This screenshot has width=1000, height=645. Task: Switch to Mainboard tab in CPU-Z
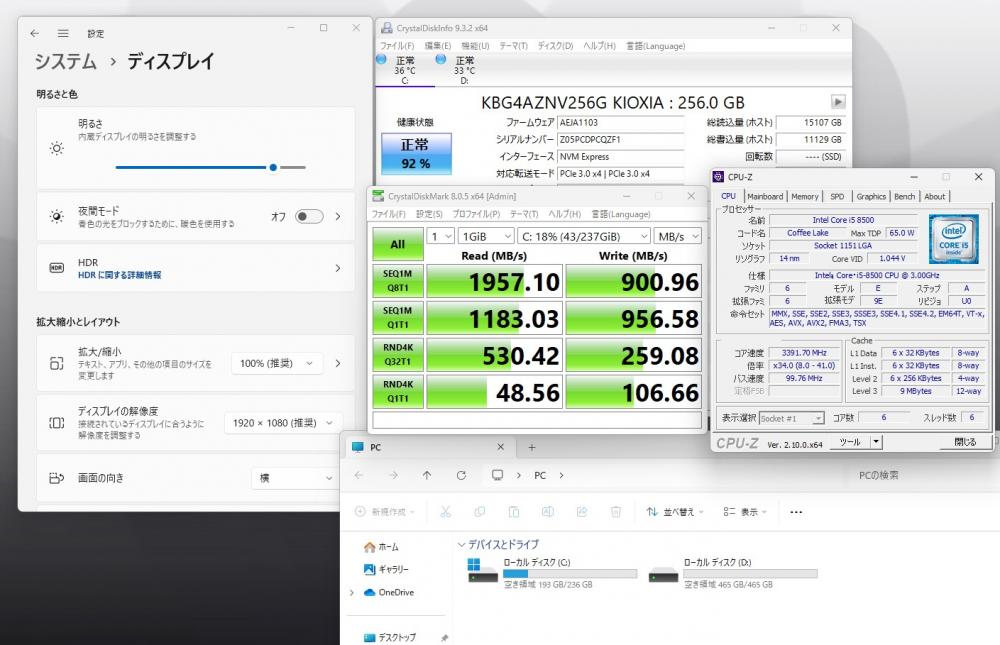pyautogui.click(x=765, y=196)
